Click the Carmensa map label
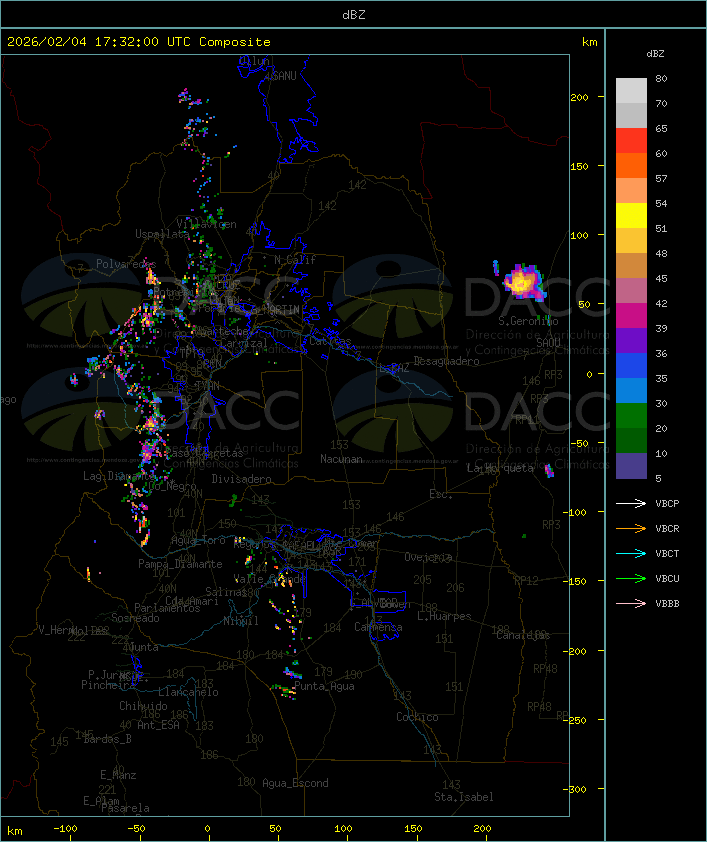707x842 pixels. tap(378, 627)
